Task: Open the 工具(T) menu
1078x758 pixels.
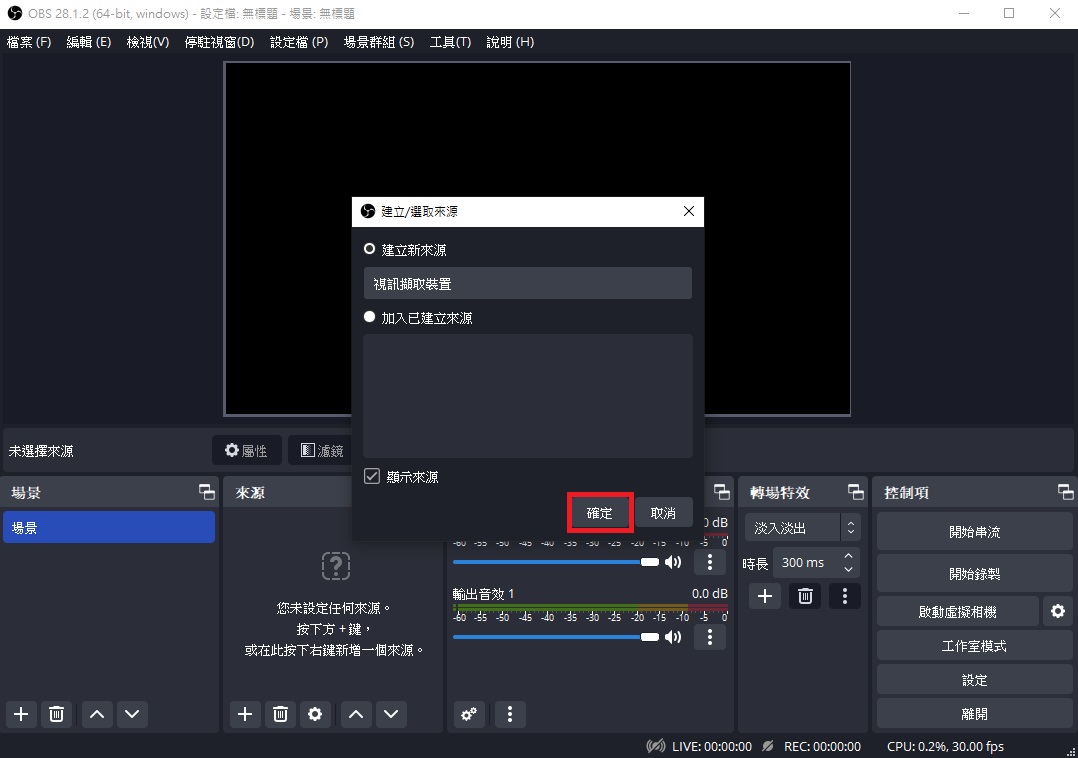Action: (x=450, y=42)
